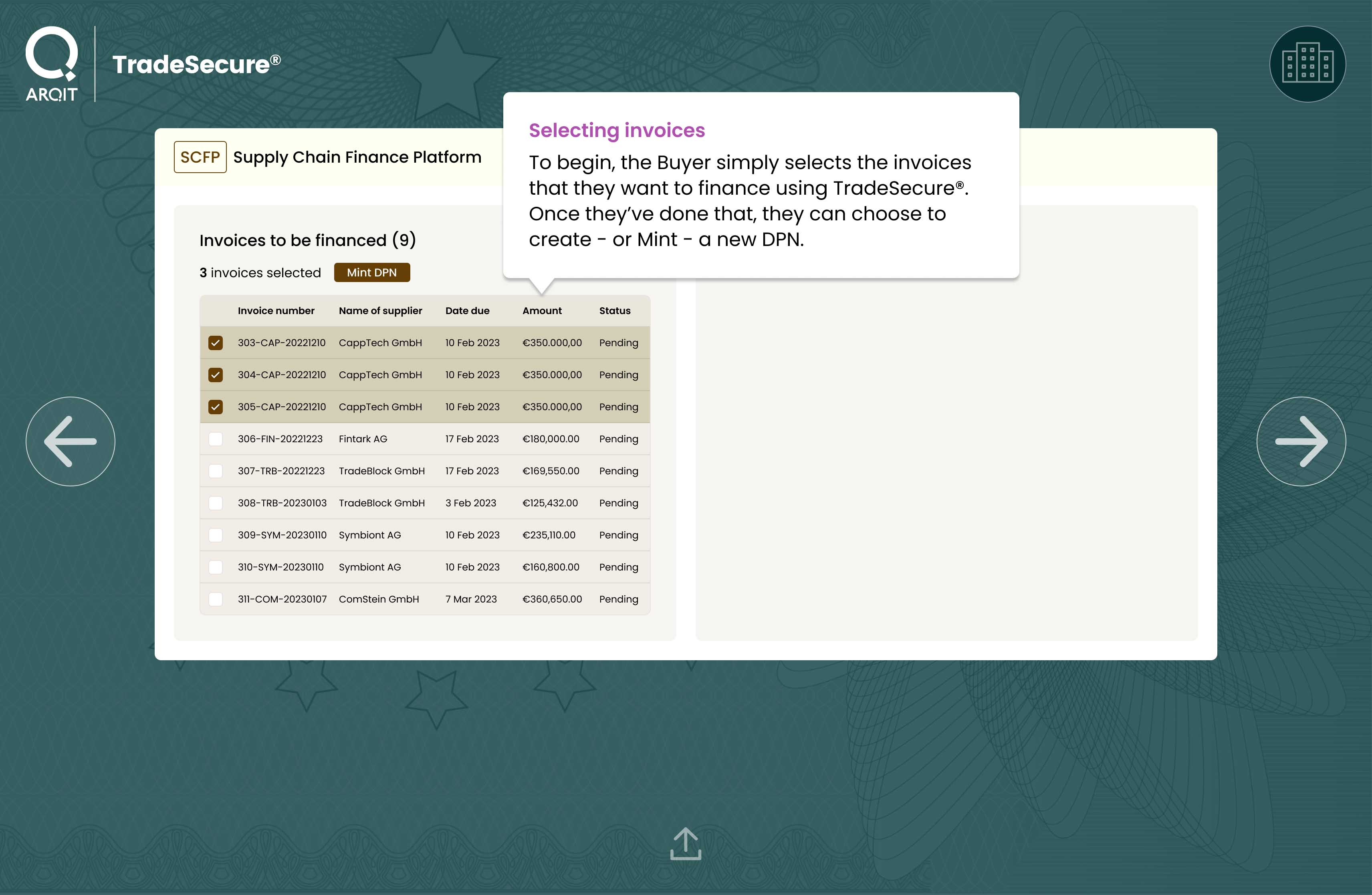
Task: Click date due 7 Mar 2023
Action: coord(471,599)
